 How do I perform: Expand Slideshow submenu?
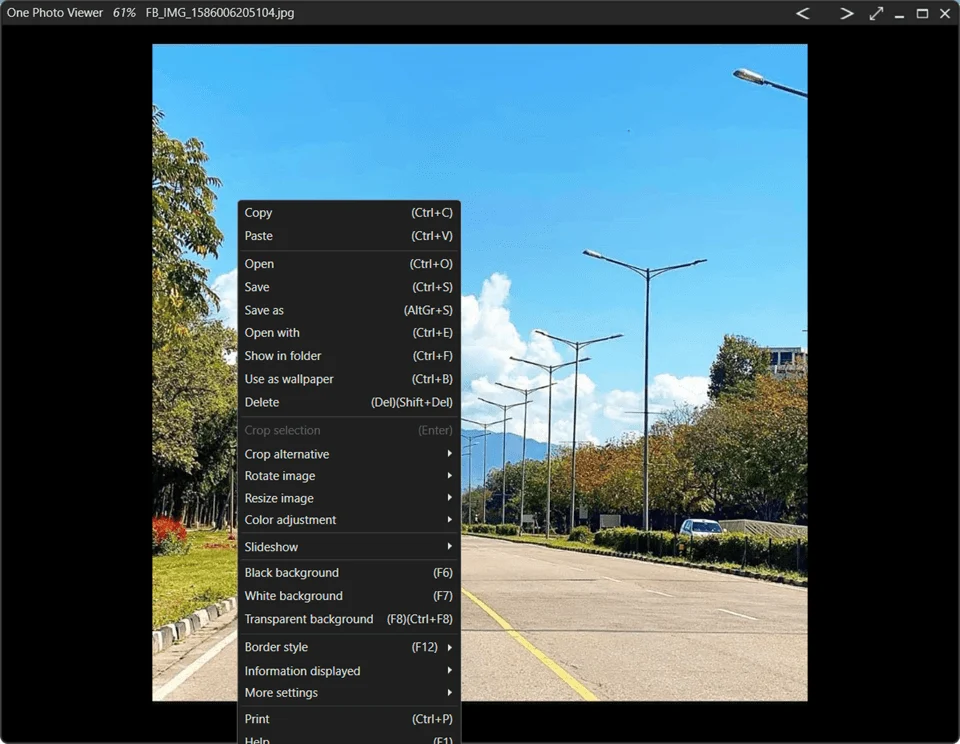(349, 547)
